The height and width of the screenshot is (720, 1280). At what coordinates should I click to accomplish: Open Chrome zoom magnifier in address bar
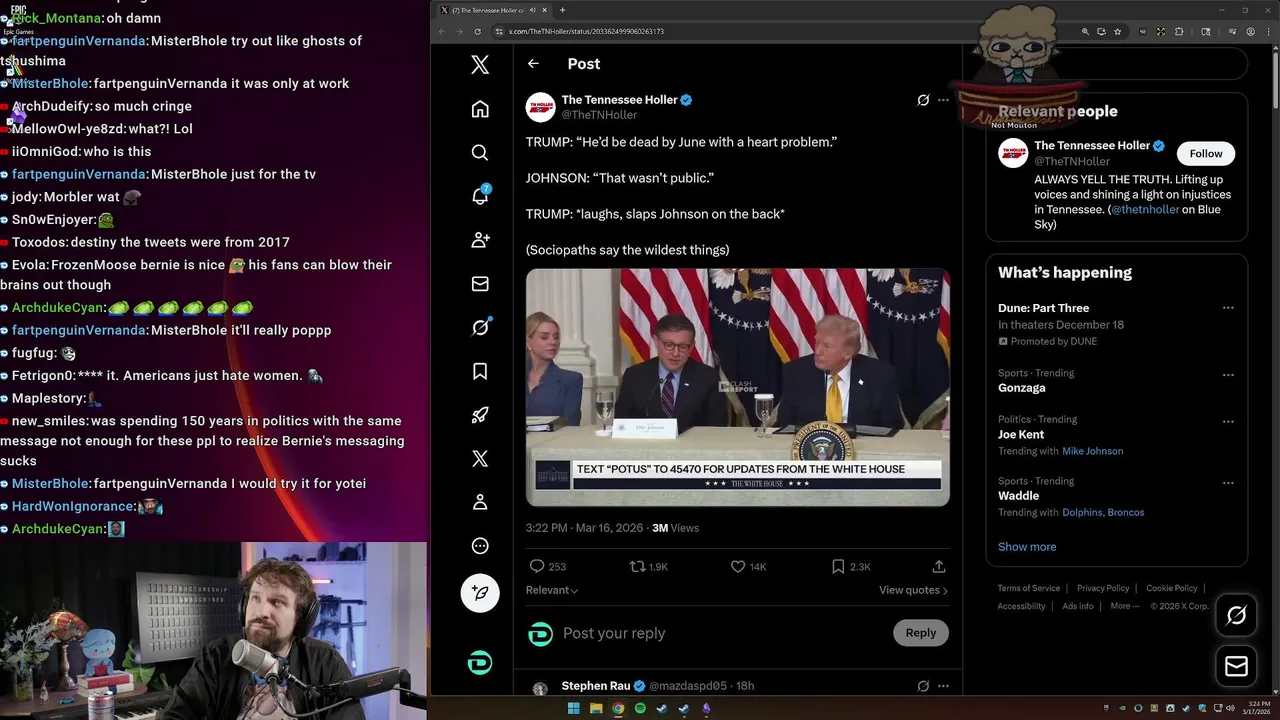tap(1085, 31)
